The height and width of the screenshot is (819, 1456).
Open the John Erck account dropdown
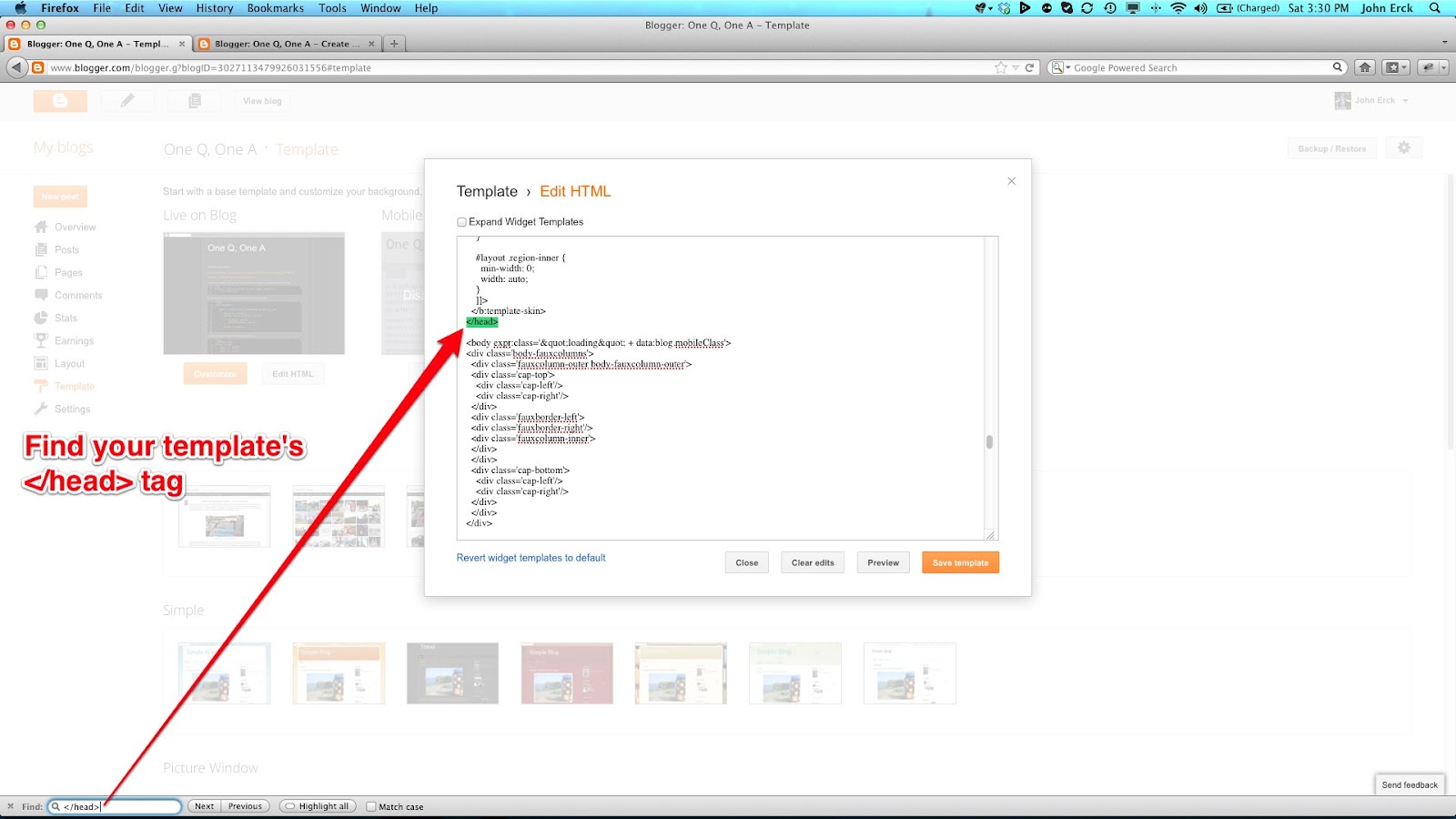click(1377, 100)
